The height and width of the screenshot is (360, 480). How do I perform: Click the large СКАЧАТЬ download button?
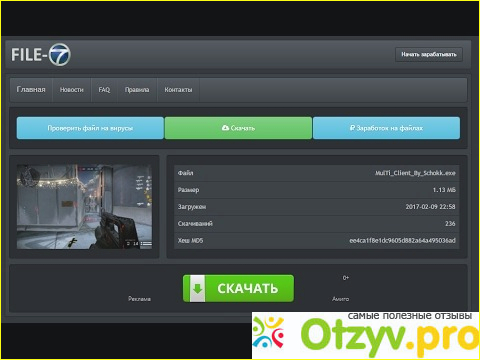(x=238, y=288)
